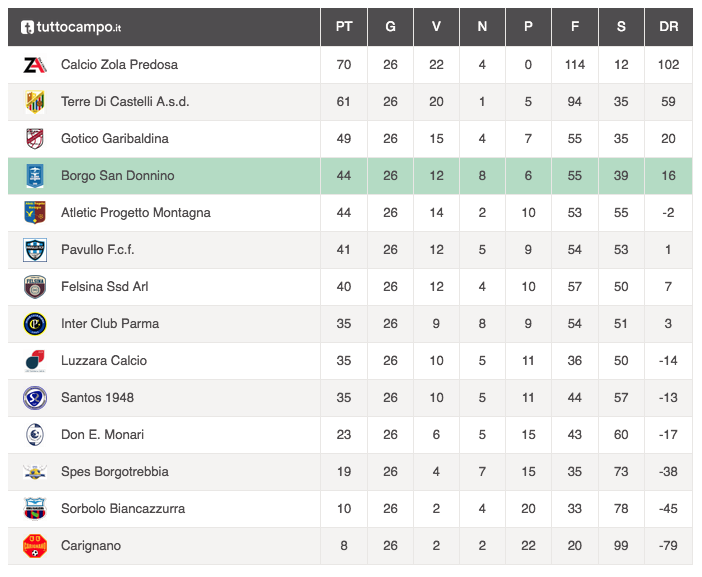Select the Don E. Monari team name

click(102, 435)
